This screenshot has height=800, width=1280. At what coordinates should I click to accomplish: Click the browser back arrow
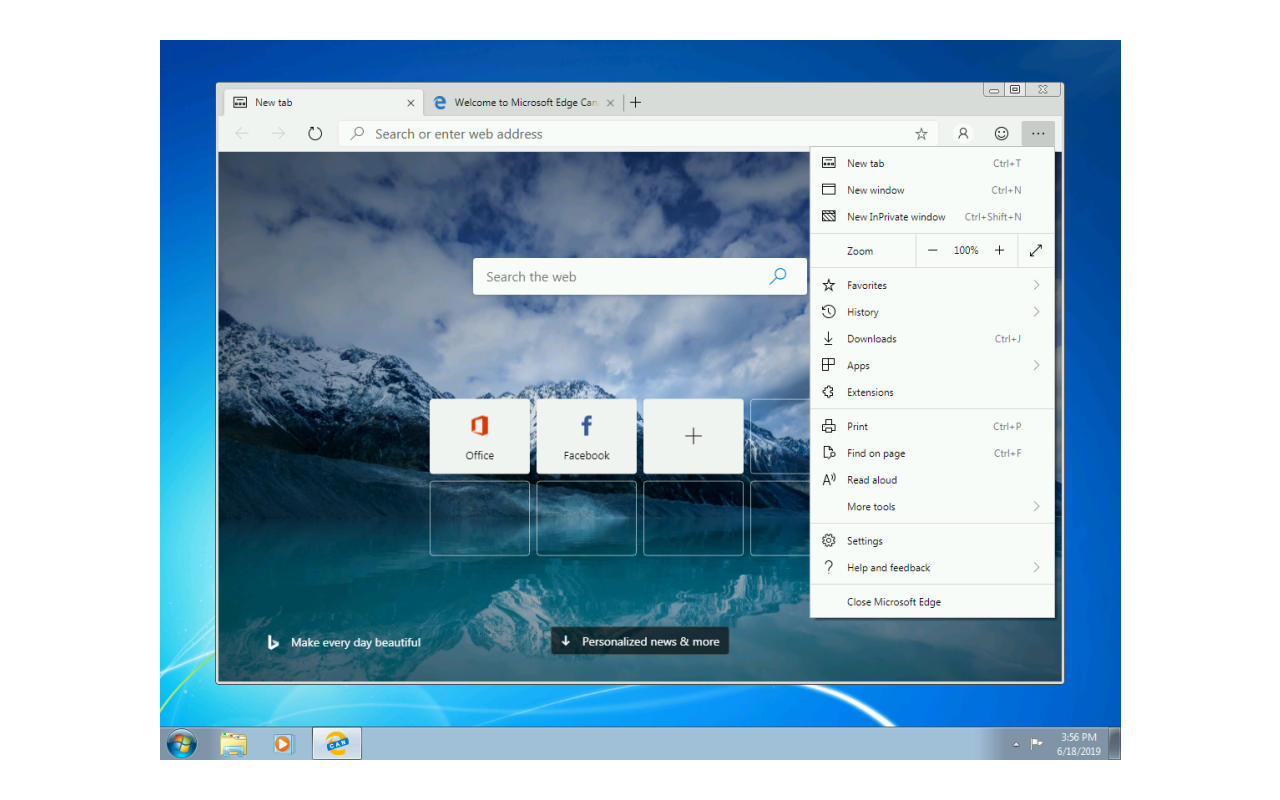pyautogui.click(x=242, y=133)
